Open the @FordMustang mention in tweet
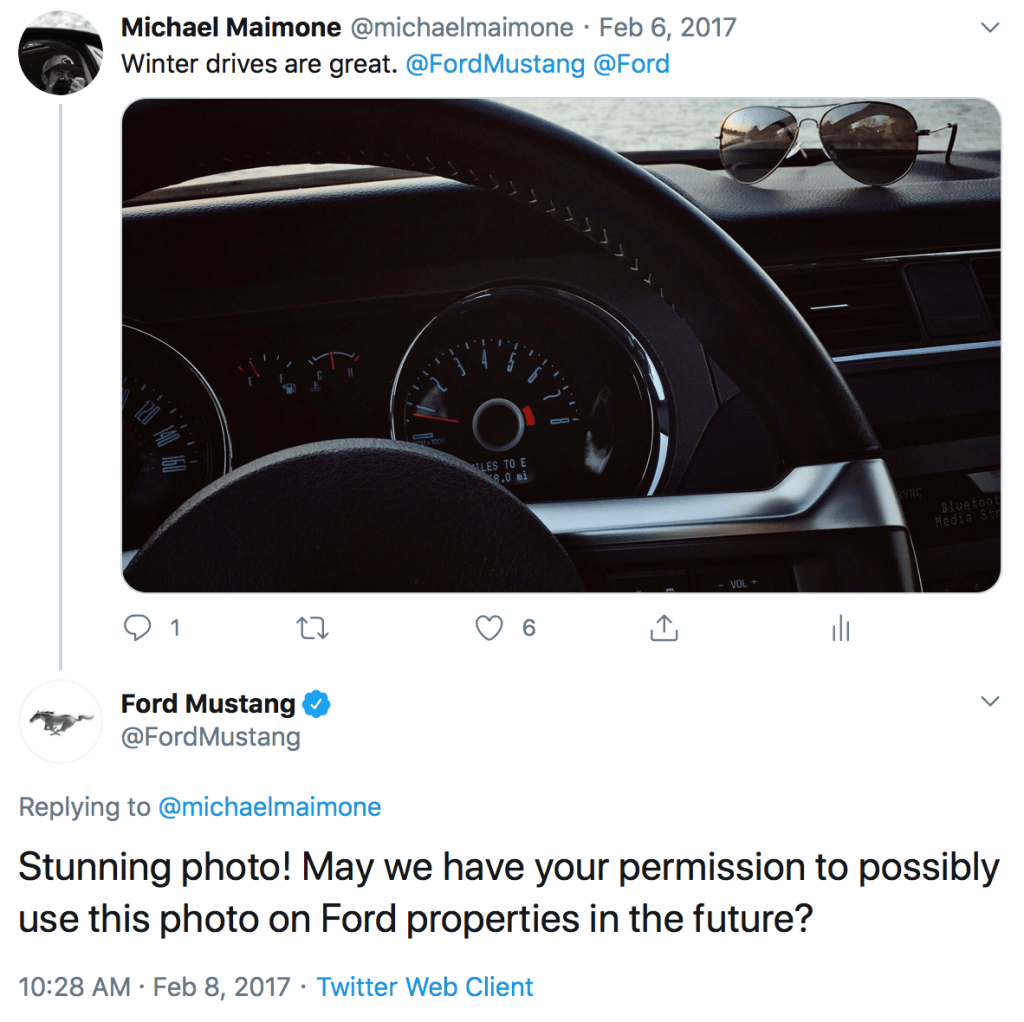The height and width of the screenshot is (1022, 1024). coord(495,65)
